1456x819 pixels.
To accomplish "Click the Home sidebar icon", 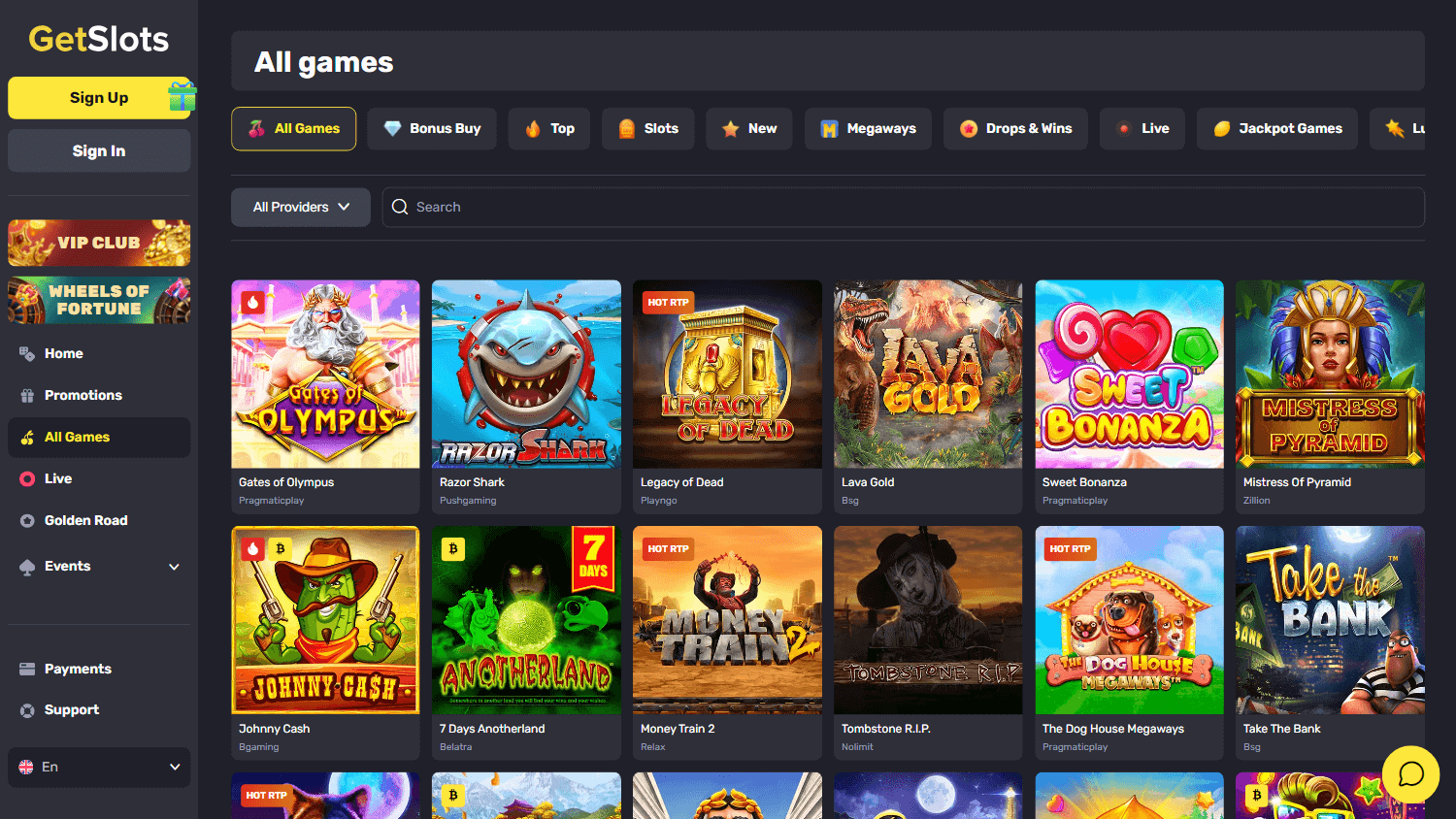I will point(27,354).
